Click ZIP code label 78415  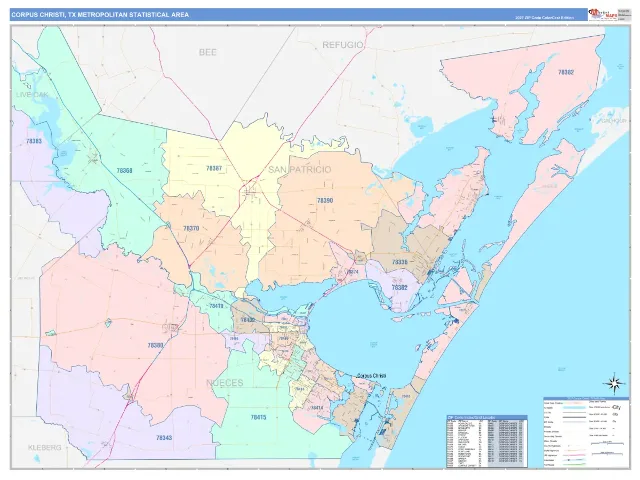(x=258, y=417)
